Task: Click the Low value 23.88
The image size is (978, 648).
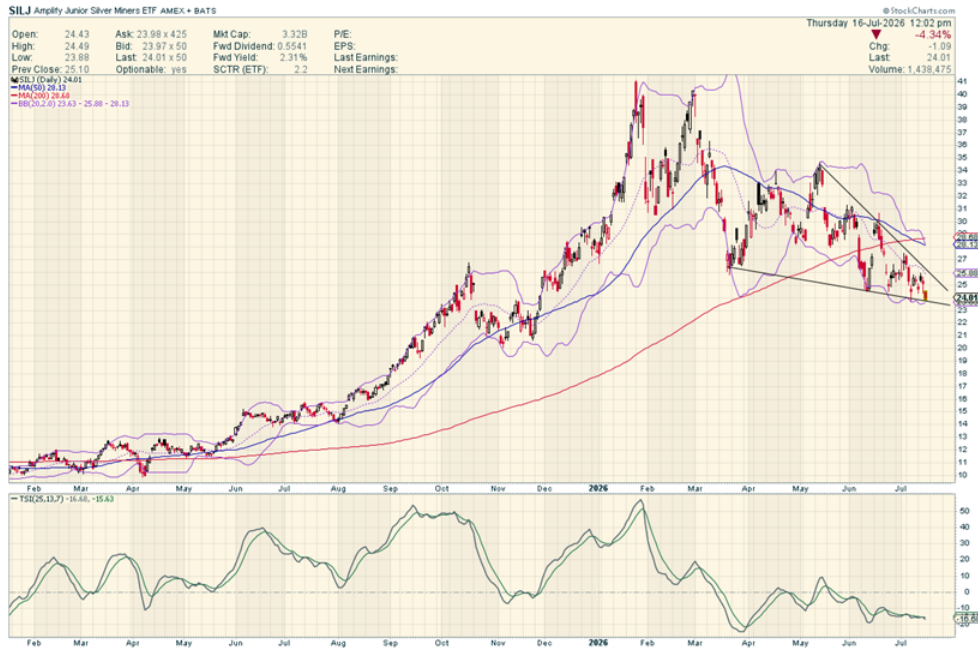Action: tap(77, 57)
